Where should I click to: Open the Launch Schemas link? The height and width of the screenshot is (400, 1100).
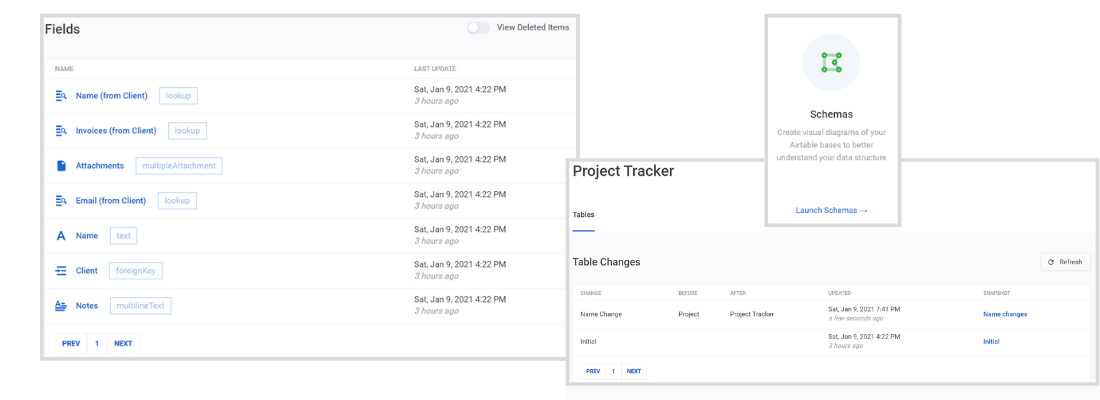click(831, 210)
